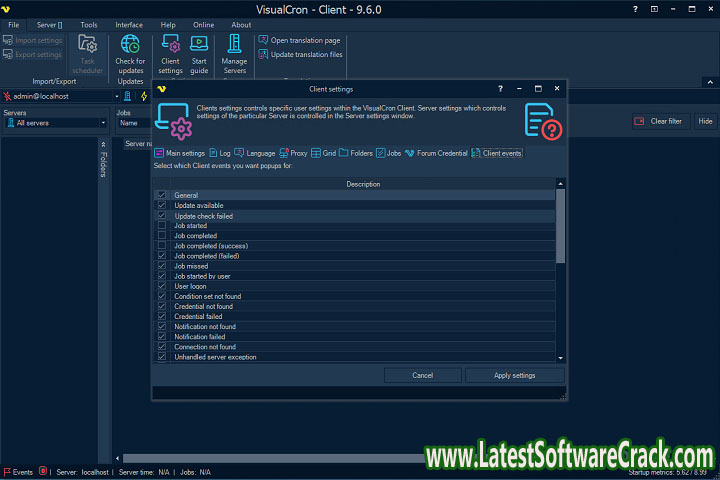Viewport: 720px width, 480px height.
Task: Click the Apply settings button
Action: tap(514, 375)
